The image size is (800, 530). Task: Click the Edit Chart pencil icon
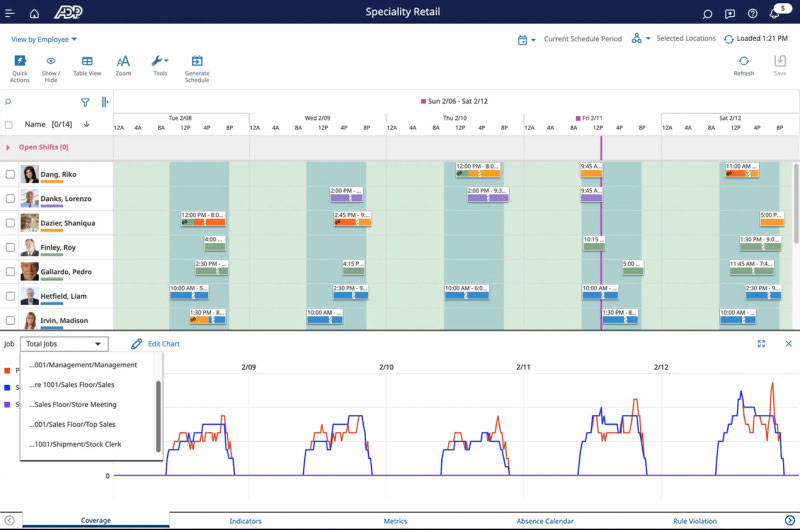click(x=136, y=344)
